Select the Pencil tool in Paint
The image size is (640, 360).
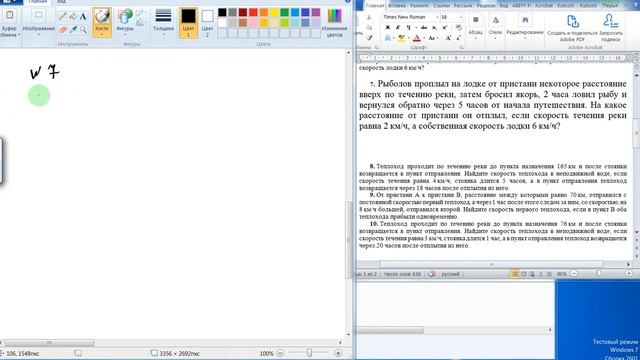click(62, 17)
